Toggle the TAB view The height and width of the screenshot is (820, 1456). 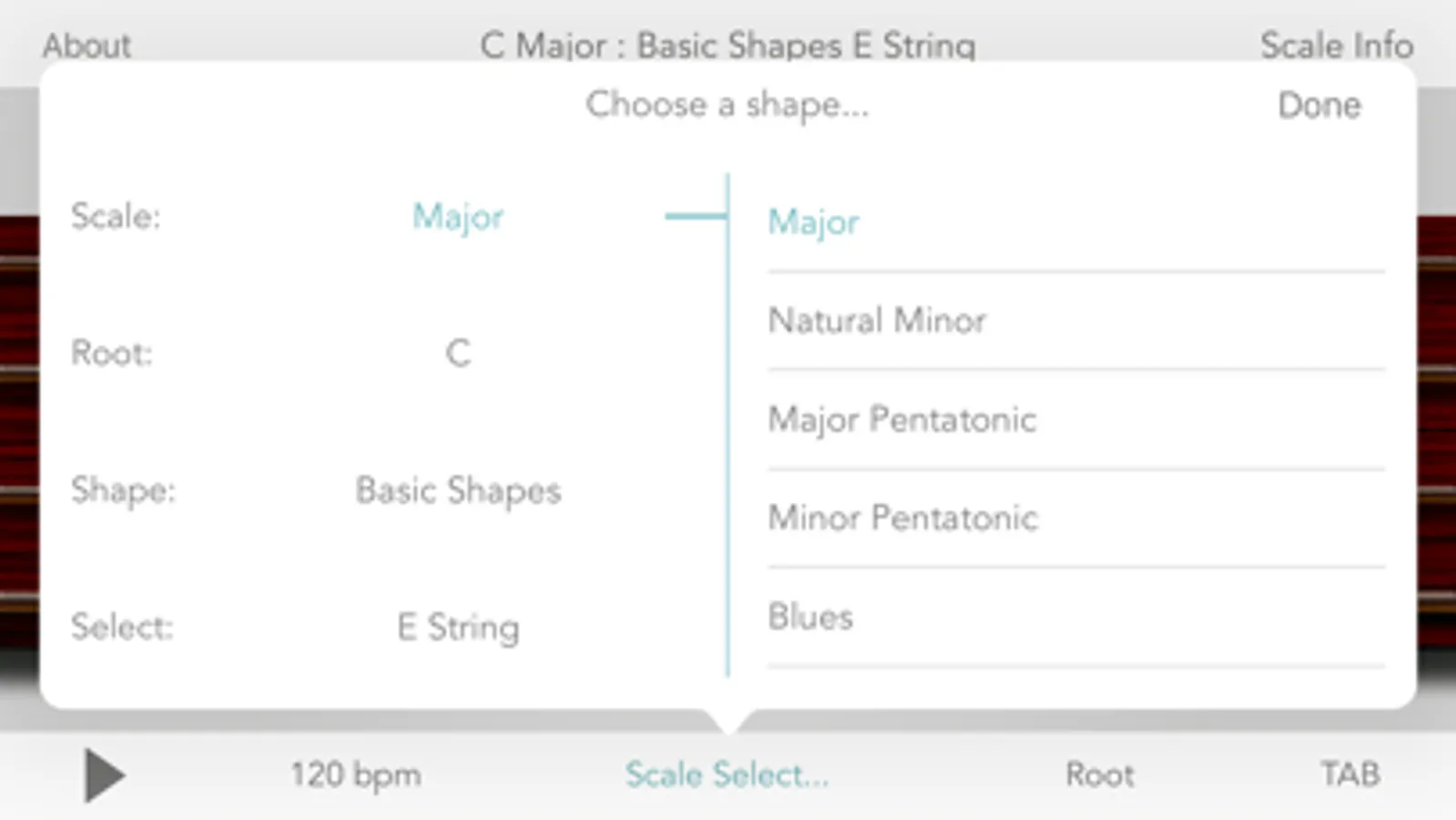[1349, 775]
